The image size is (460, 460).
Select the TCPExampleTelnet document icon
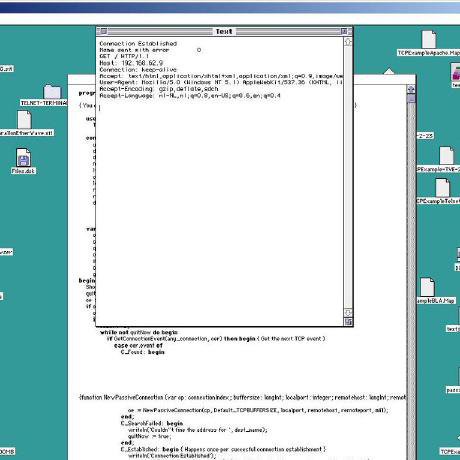442,187
